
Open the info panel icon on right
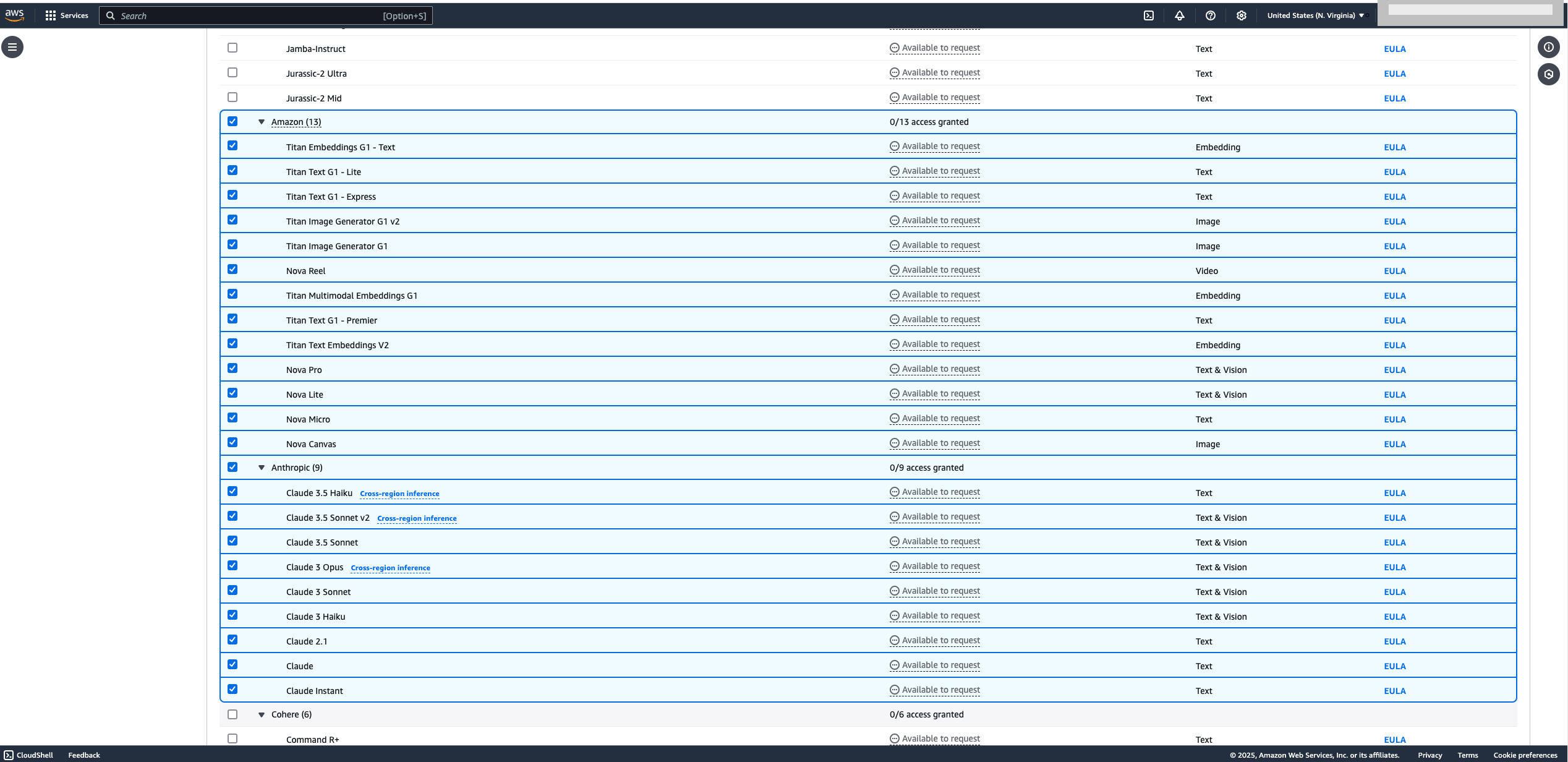1548,47
